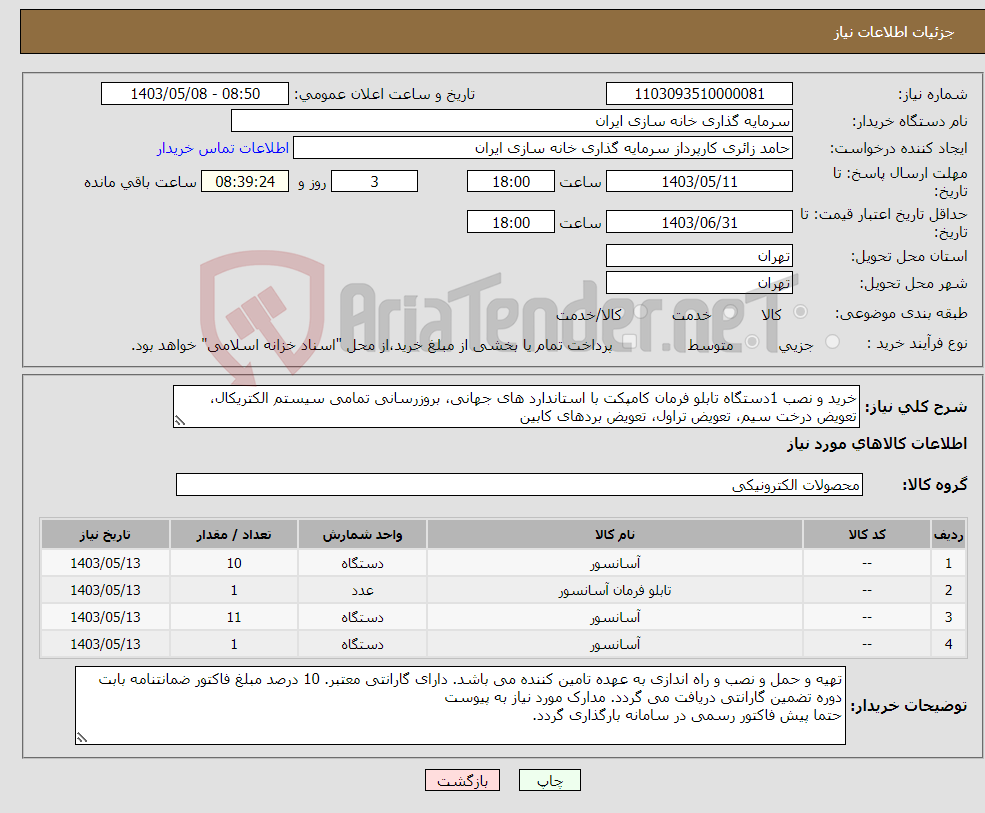The width and height of the screenshot is (985, 813).
Task: Click the general description text area
Action: [x=516, y=407]
